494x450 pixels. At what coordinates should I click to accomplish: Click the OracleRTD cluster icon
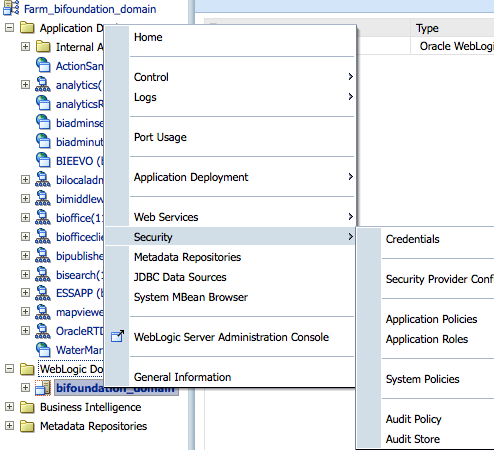point(43,331)
